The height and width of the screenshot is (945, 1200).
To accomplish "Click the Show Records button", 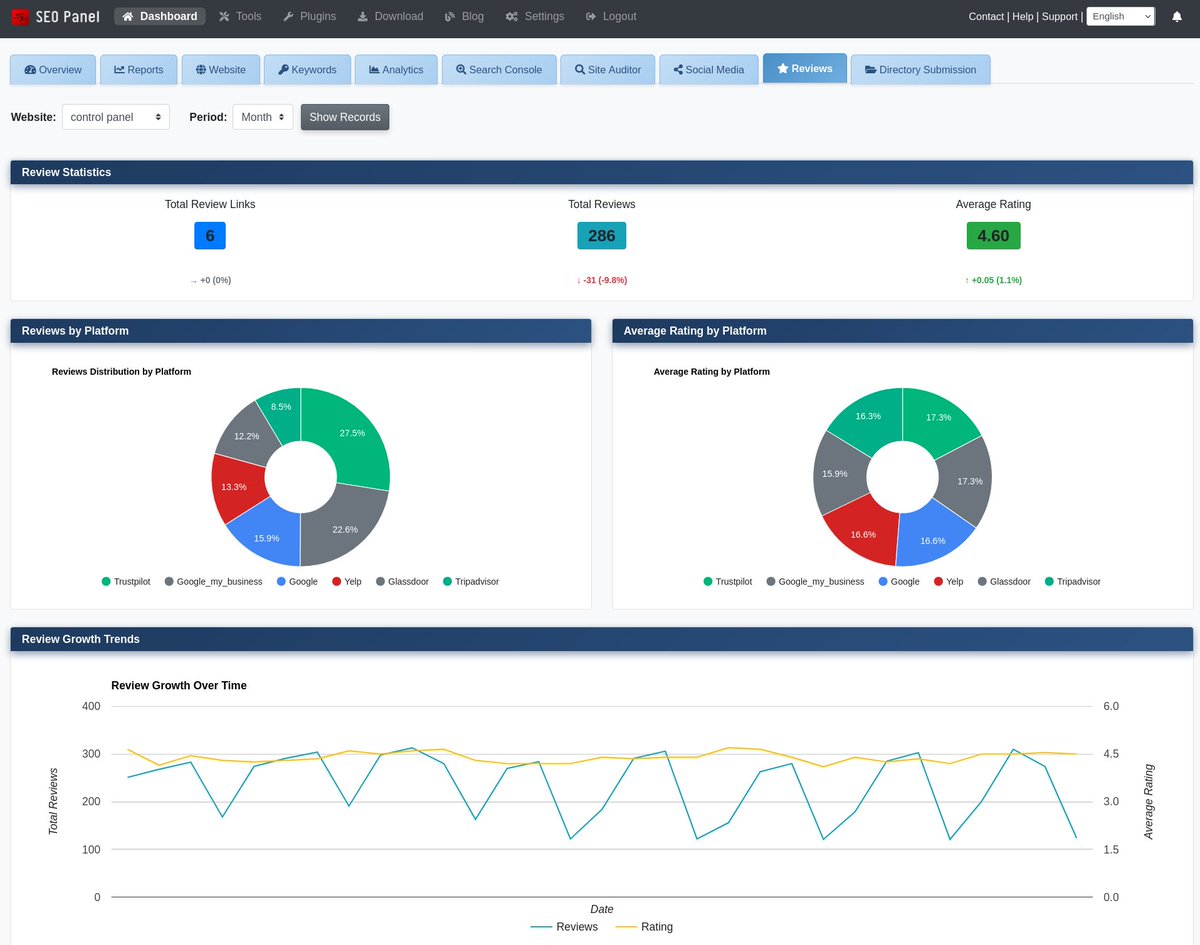I will (x=345, y=117).
